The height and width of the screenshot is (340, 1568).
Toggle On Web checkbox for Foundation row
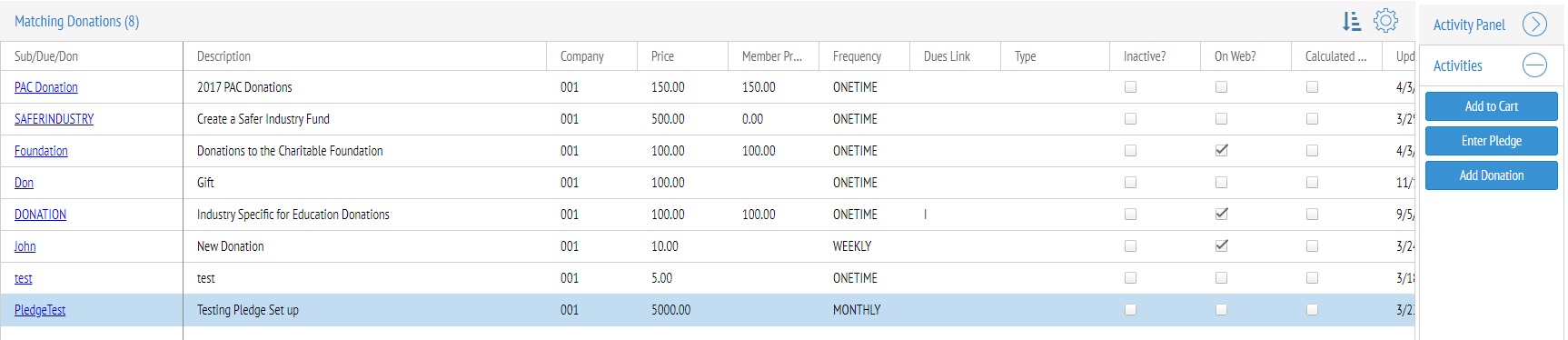(1221, 151)
